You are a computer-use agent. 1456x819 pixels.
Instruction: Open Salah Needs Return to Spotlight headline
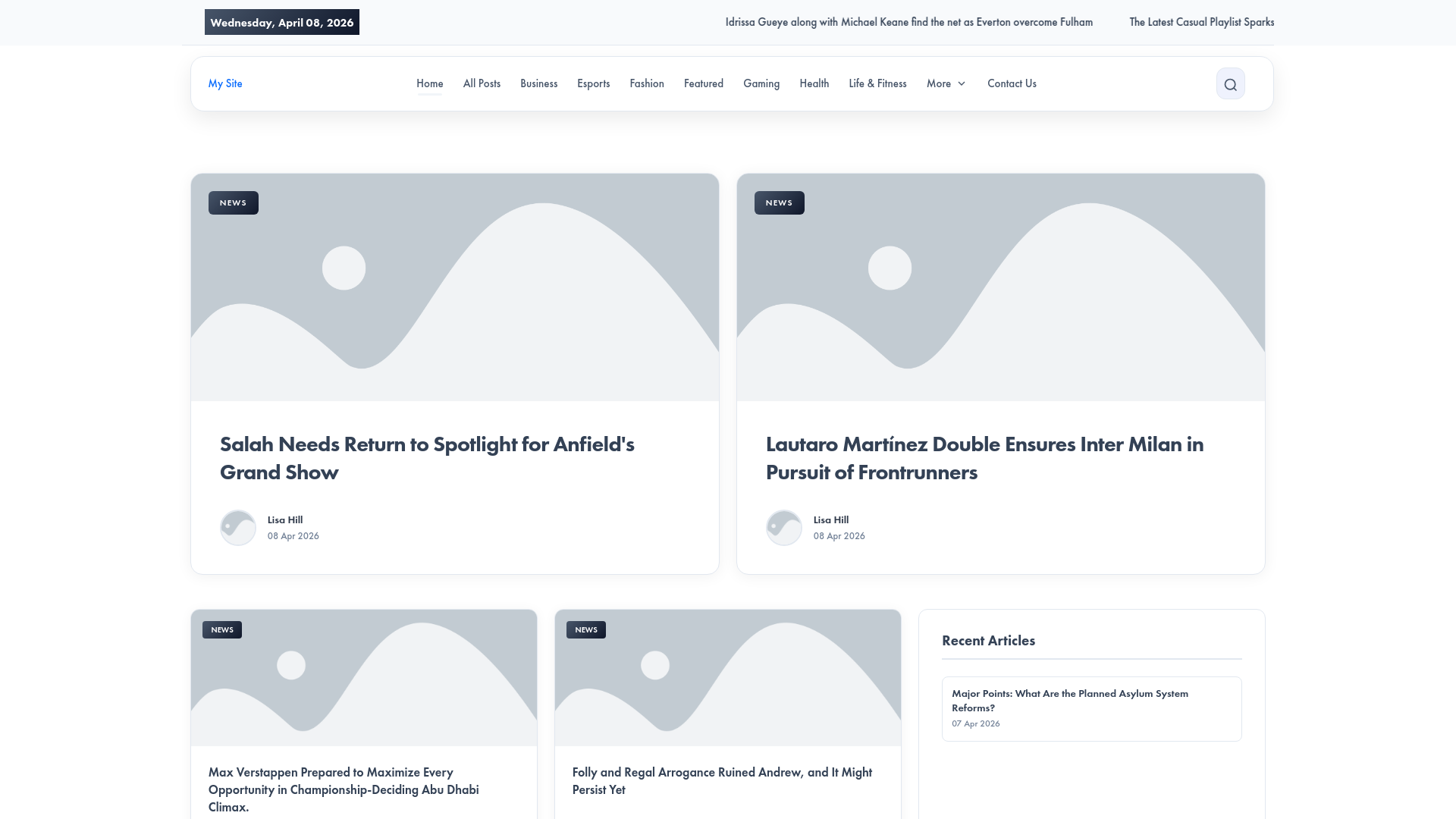[x=427, y=458]
